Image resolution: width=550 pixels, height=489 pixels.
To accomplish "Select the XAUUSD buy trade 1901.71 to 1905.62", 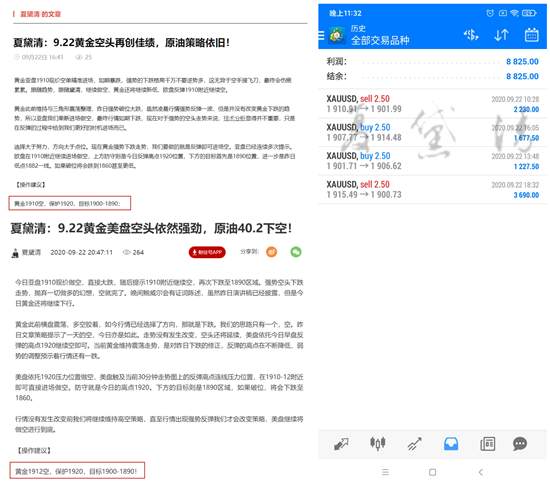I will point(432,161).
